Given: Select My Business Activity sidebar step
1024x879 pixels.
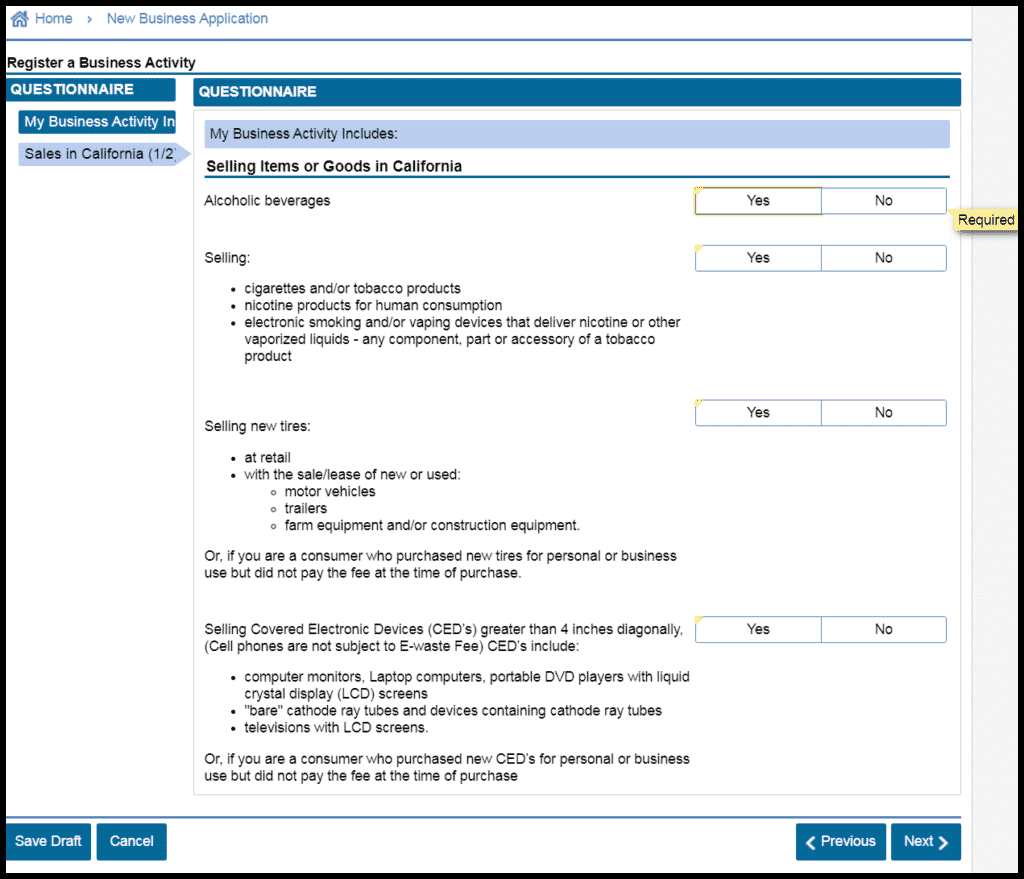Looking at the screenshot, I should click(x=97, y=122).
